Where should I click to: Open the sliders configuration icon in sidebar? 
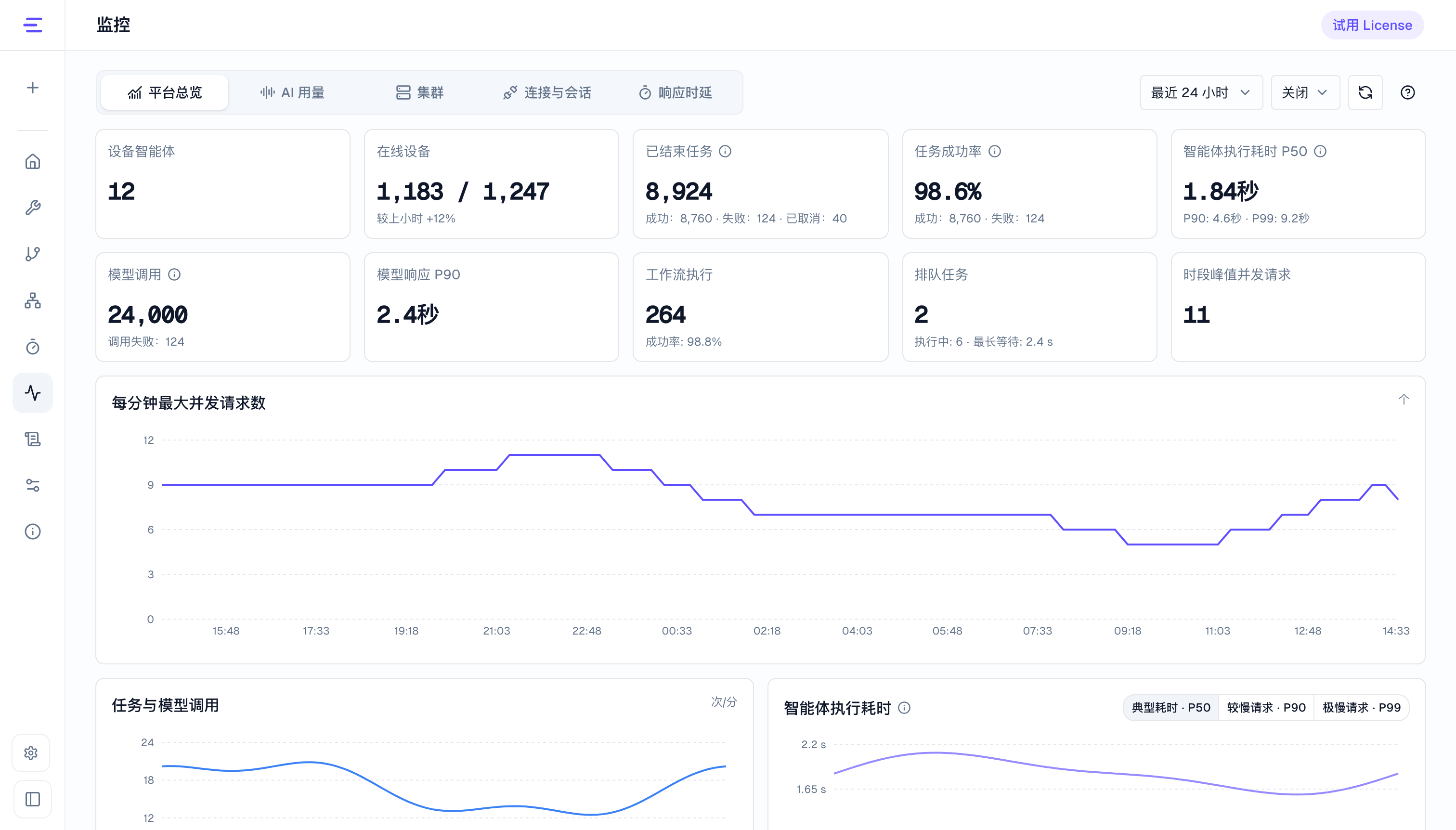(32, 485)
